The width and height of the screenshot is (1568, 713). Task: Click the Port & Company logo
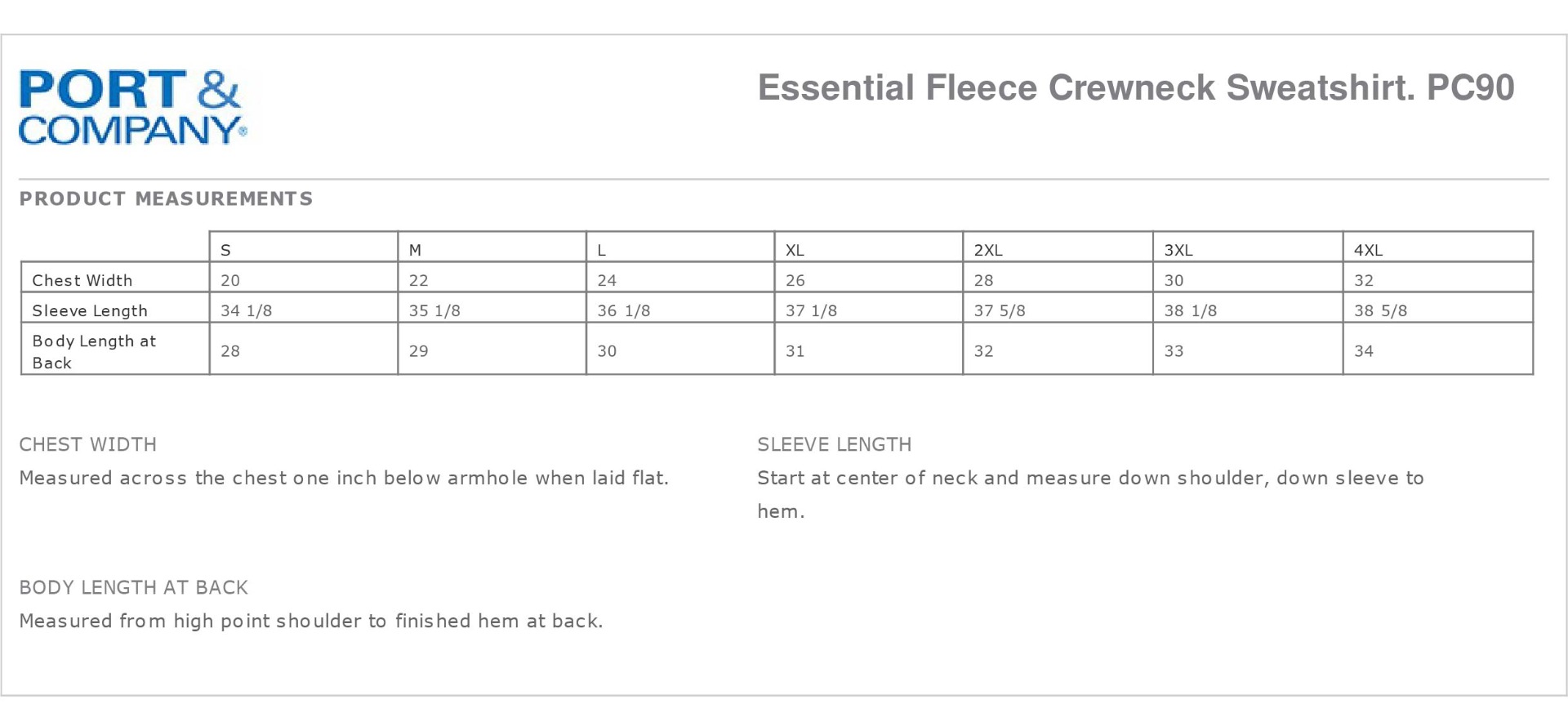pyautogui.click(x=131, y=108)
